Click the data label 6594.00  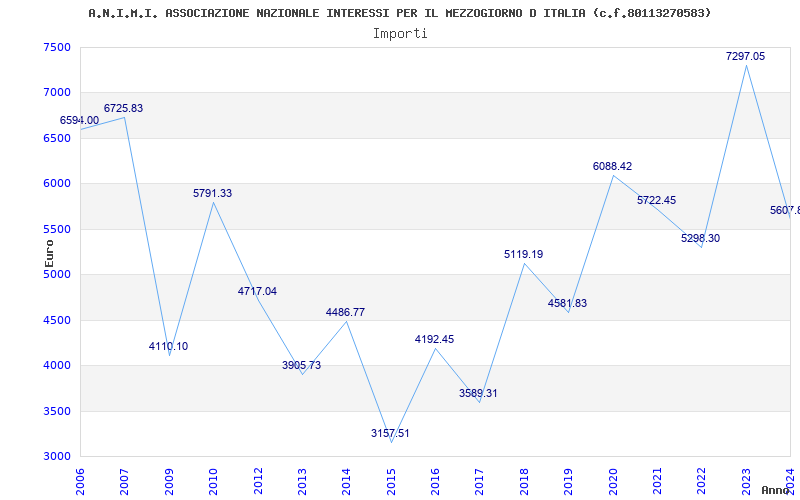[80, 120]
